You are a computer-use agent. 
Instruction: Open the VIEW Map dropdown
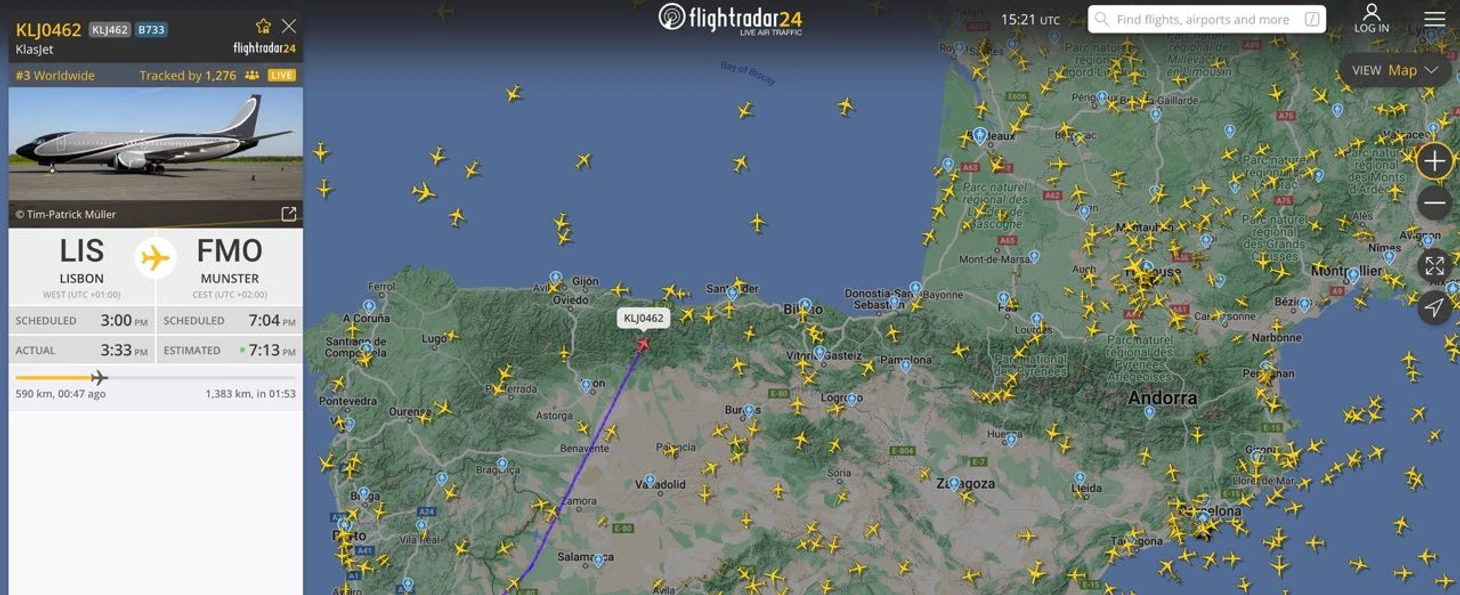coord(1395,70)
